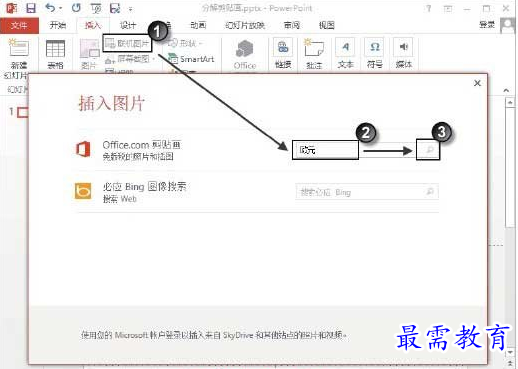Select slide 1 thumbnail in the slide panel
Viewport: 518px width, 369px height.
click(x=22, y=112)
